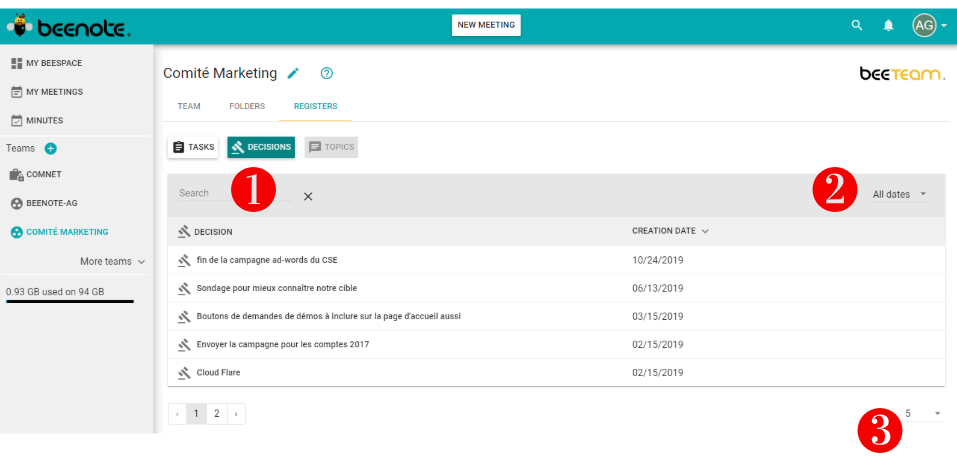
Task: Click gavel icon of 'Boutons de demandes' row
Action: (184, 316)
